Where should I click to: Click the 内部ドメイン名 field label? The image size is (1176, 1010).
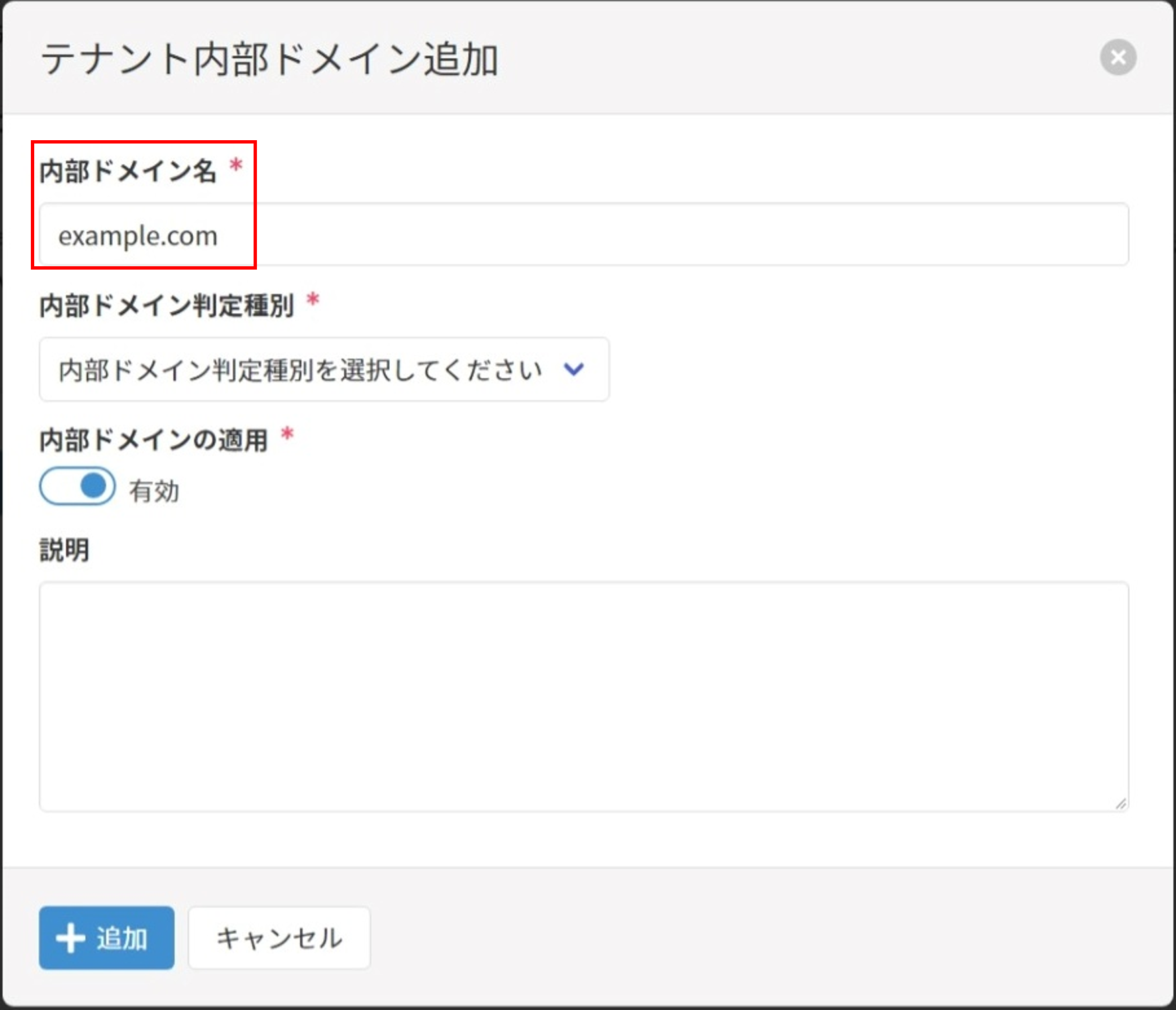[127, 171]
